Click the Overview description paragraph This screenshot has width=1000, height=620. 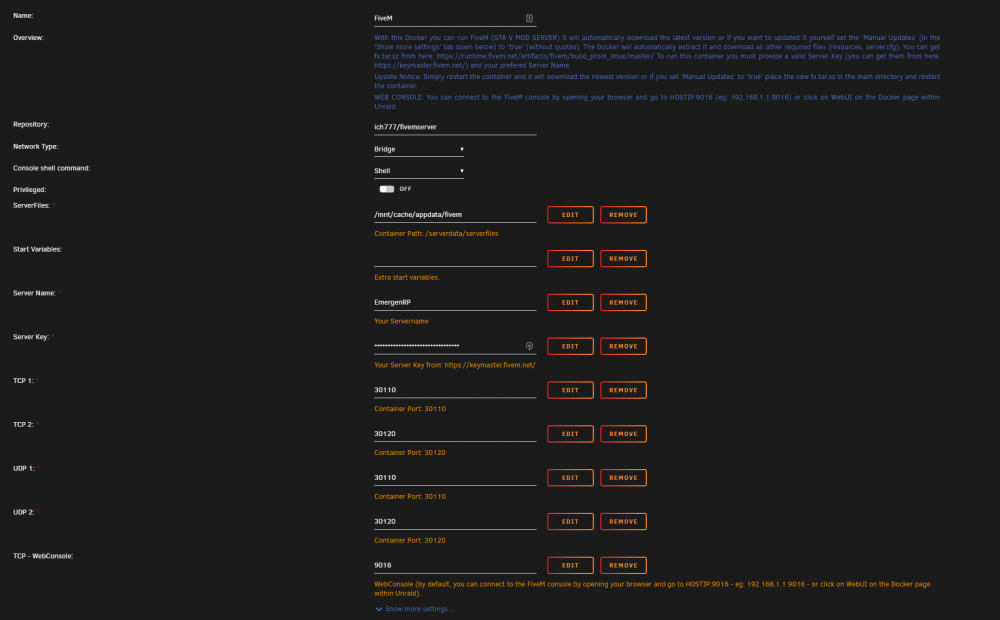tap(657, 52)
